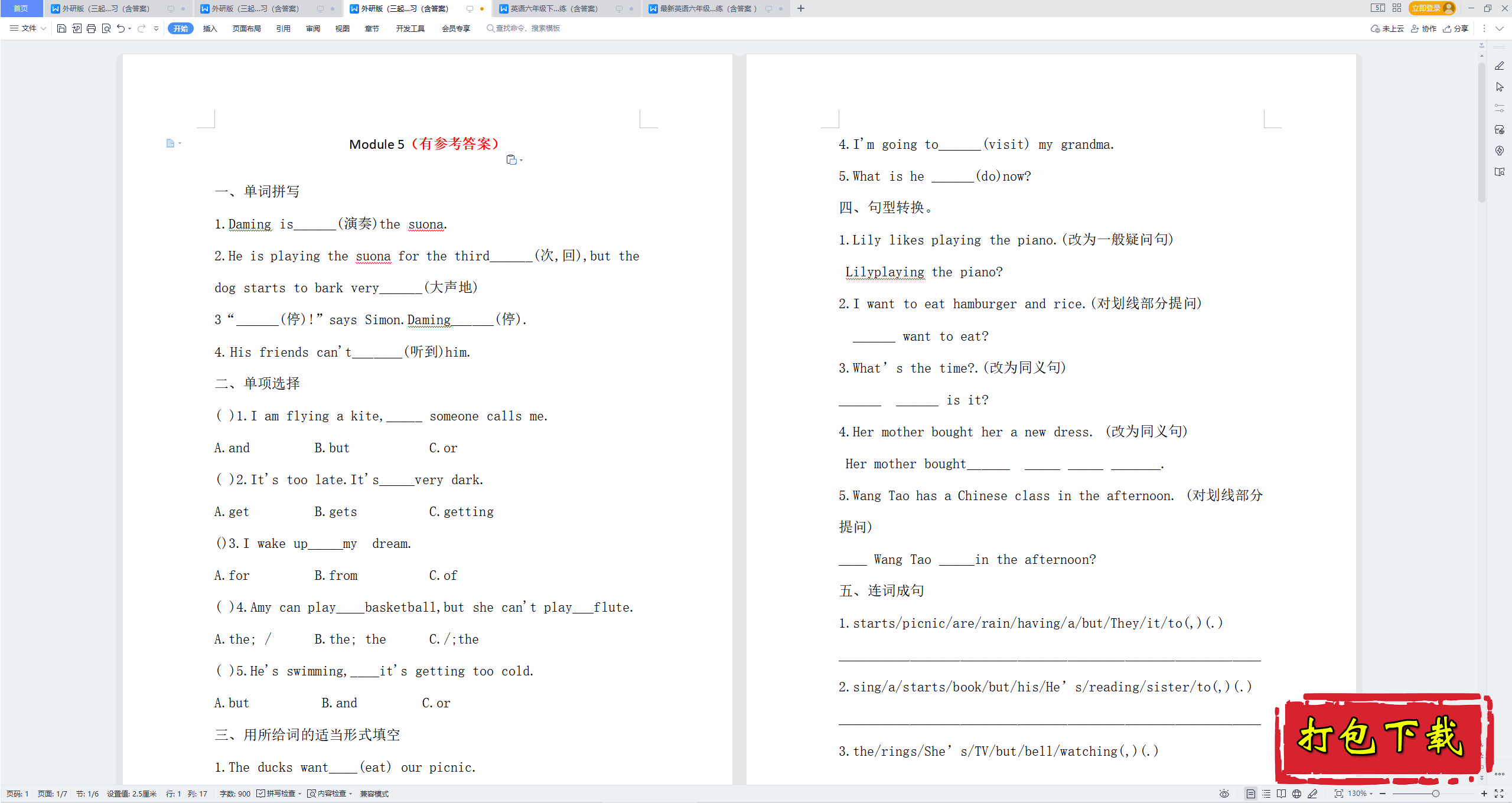
Task: Expand paste options dropdown arrow
Action: 521,160
